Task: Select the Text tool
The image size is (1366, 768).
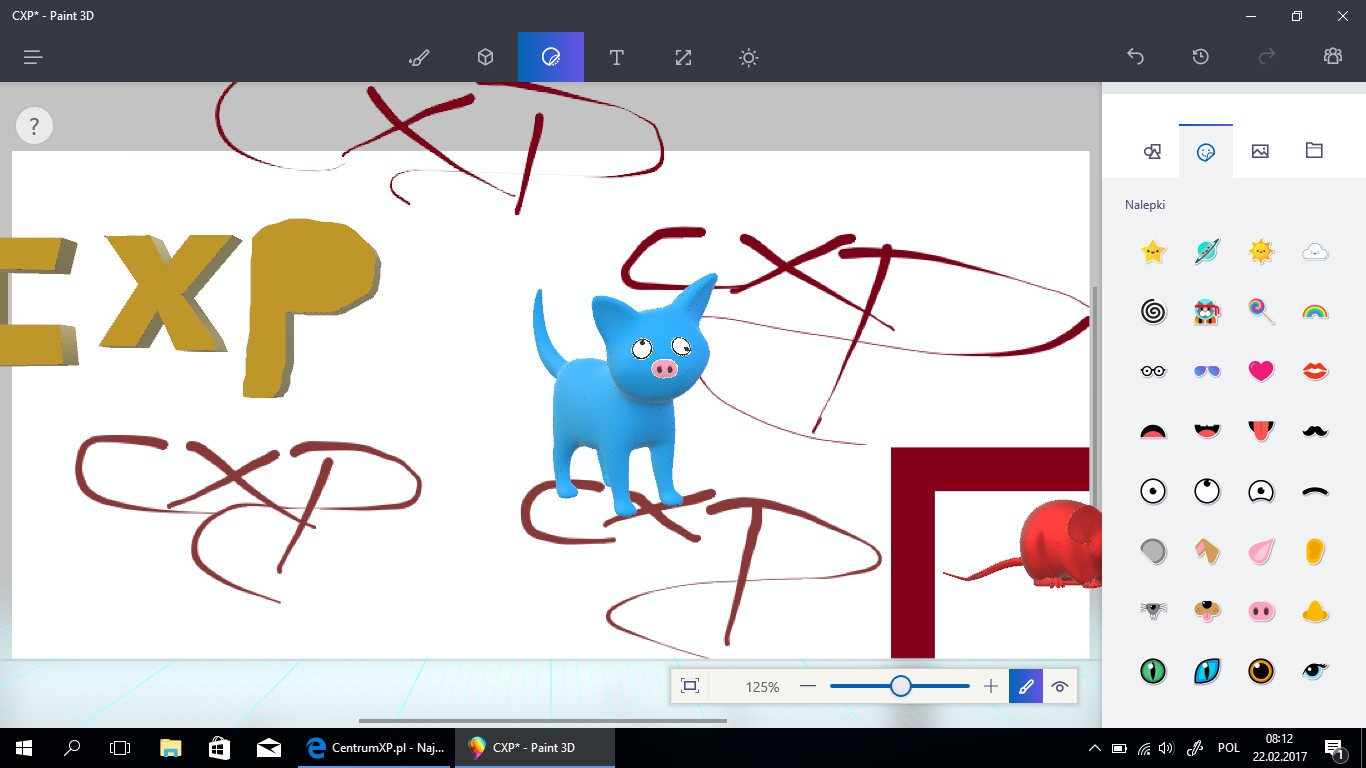Action: pyautogui.click(x=617, y=57)
